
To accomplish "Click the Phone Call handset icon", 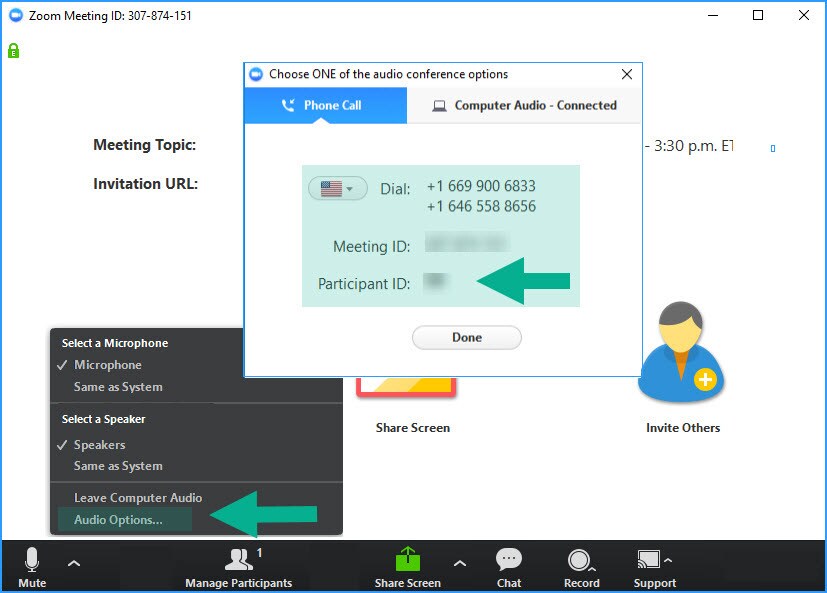I will click(288, 105).
